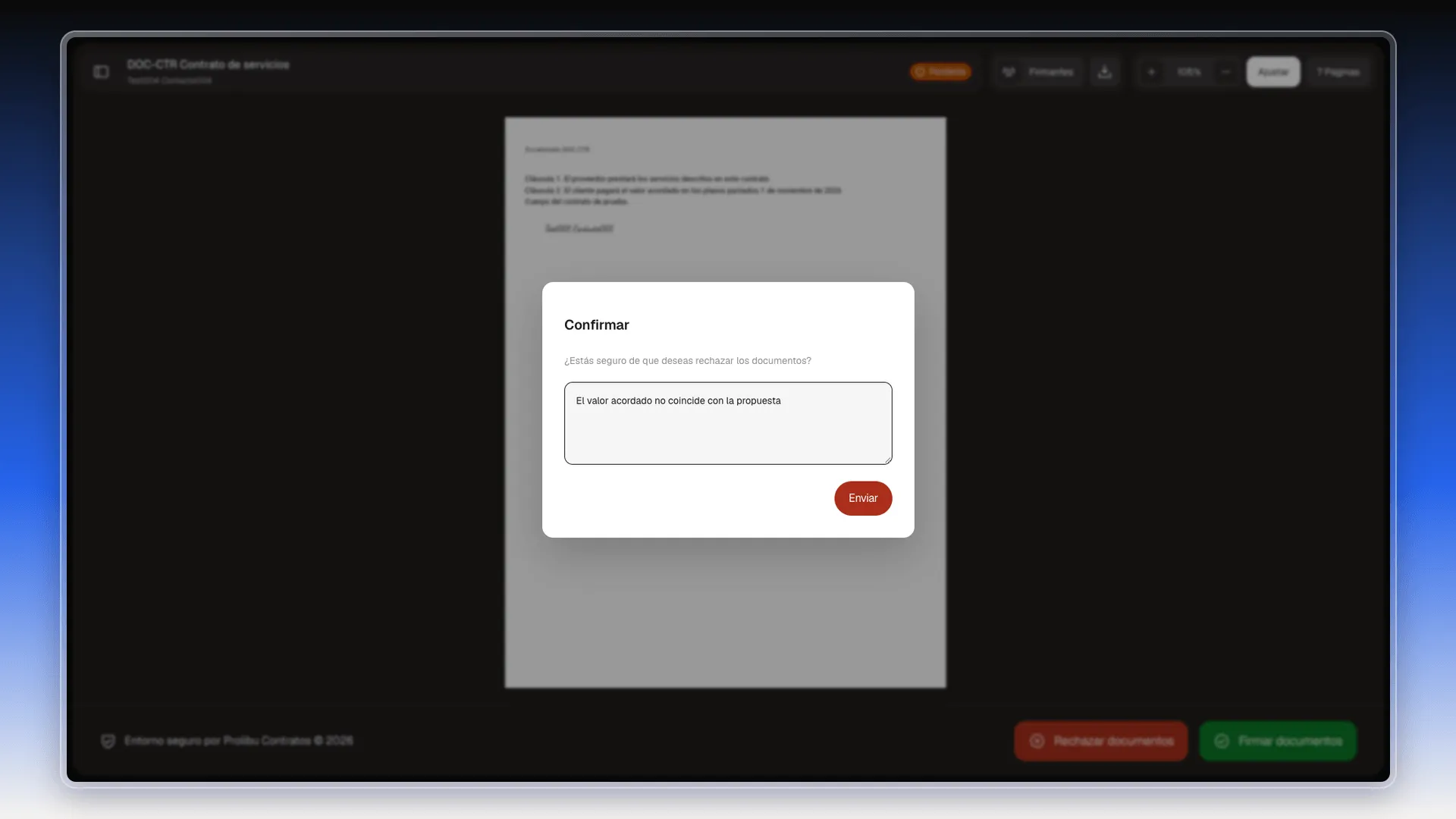The width and height of the screenshot is (1456, 819).
Task: Click the 100% zoom level value
Action: pyautogui.click(x=1188, y=71)
